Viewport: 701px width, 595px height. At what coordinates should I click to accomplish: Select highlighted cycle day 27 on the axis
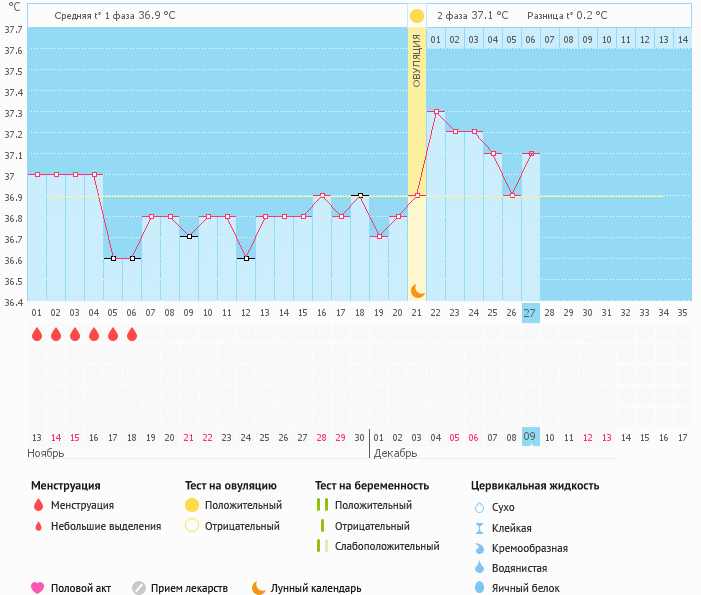pos(530,312)
